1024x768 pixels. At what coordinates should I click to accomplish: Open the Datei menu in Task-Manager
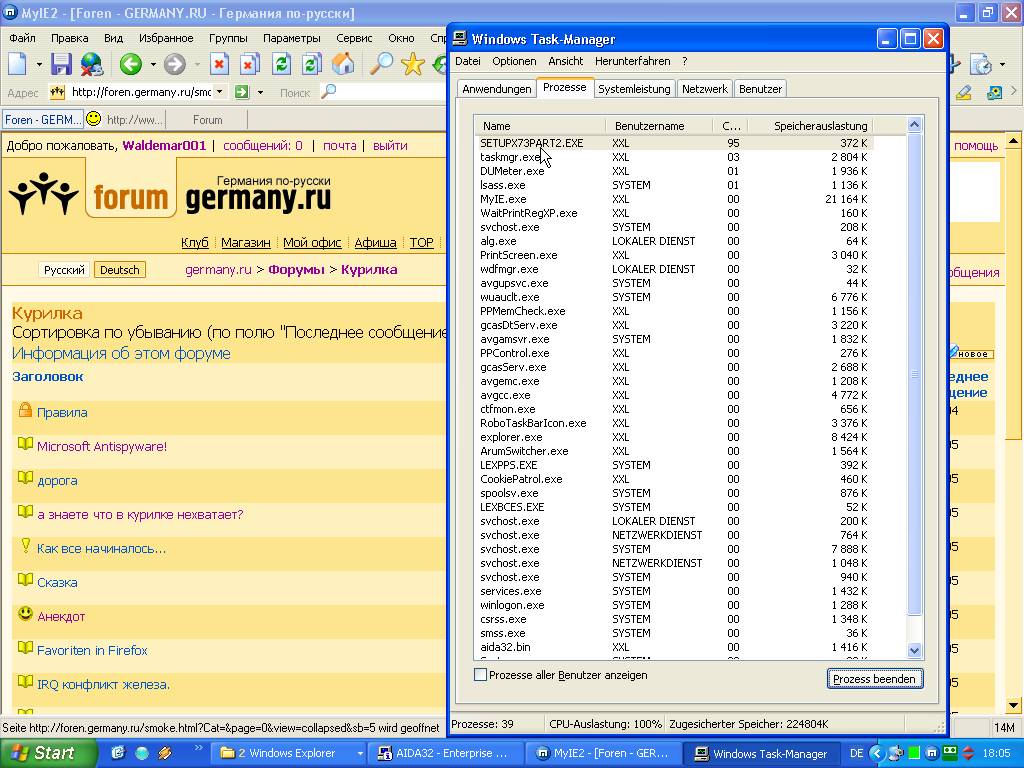pos(468,61)
